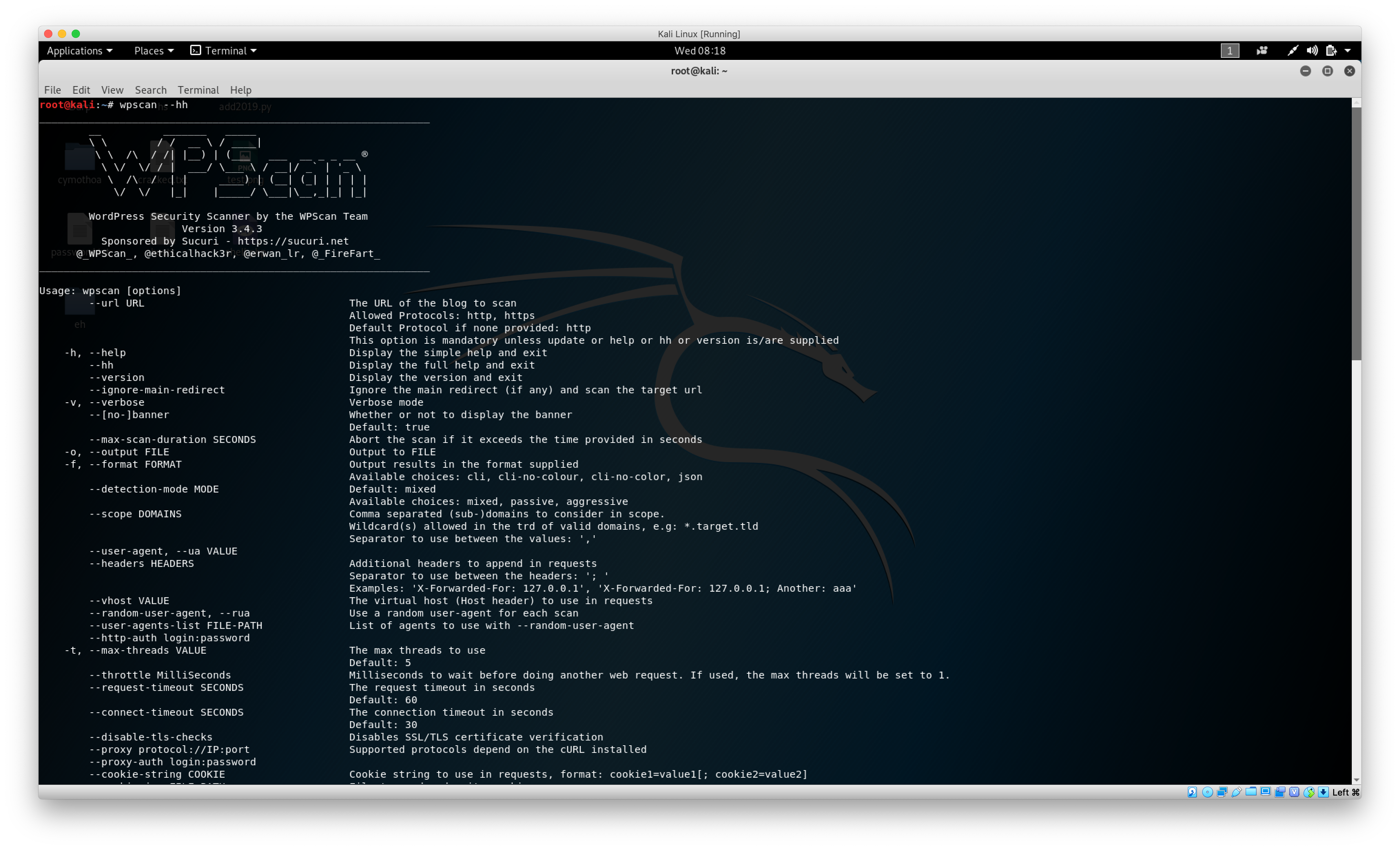The image size is (1400, 850).
Task: Click the VirtualBox network adapters icon
Action: click(x=1222, y=792)
